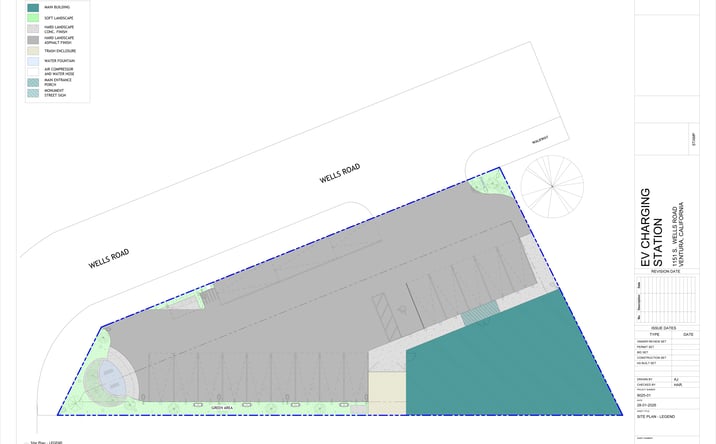Click the Main Building legend swatch

(33, 7)
